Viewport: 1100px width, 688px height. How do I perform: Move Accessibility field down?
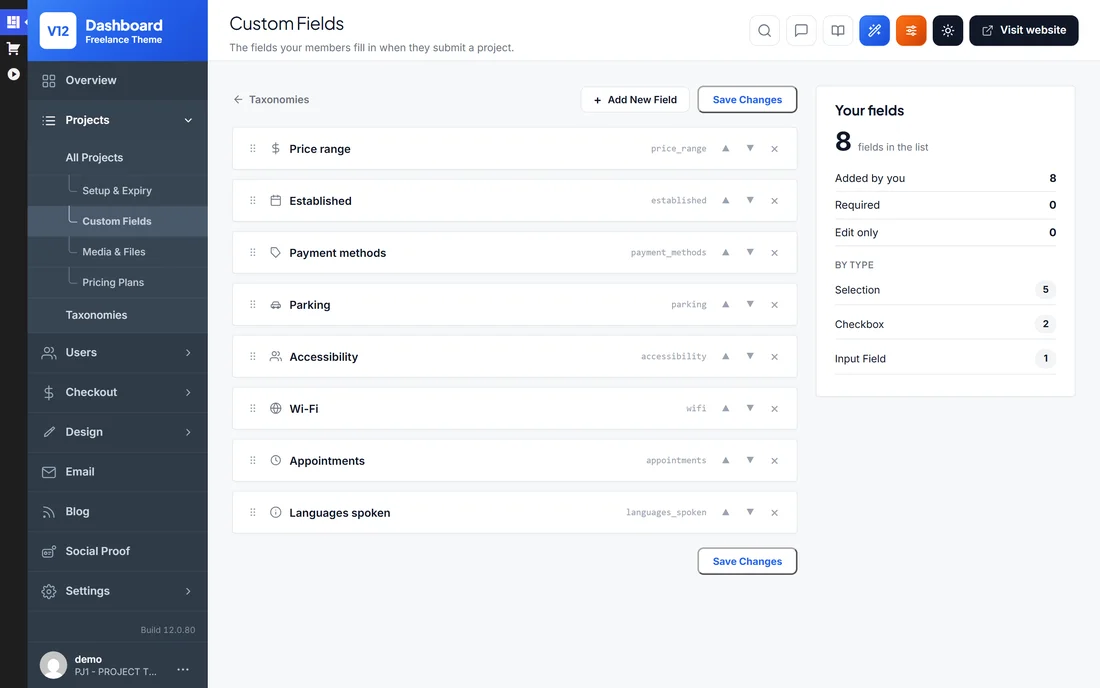[x=750, y=356]
